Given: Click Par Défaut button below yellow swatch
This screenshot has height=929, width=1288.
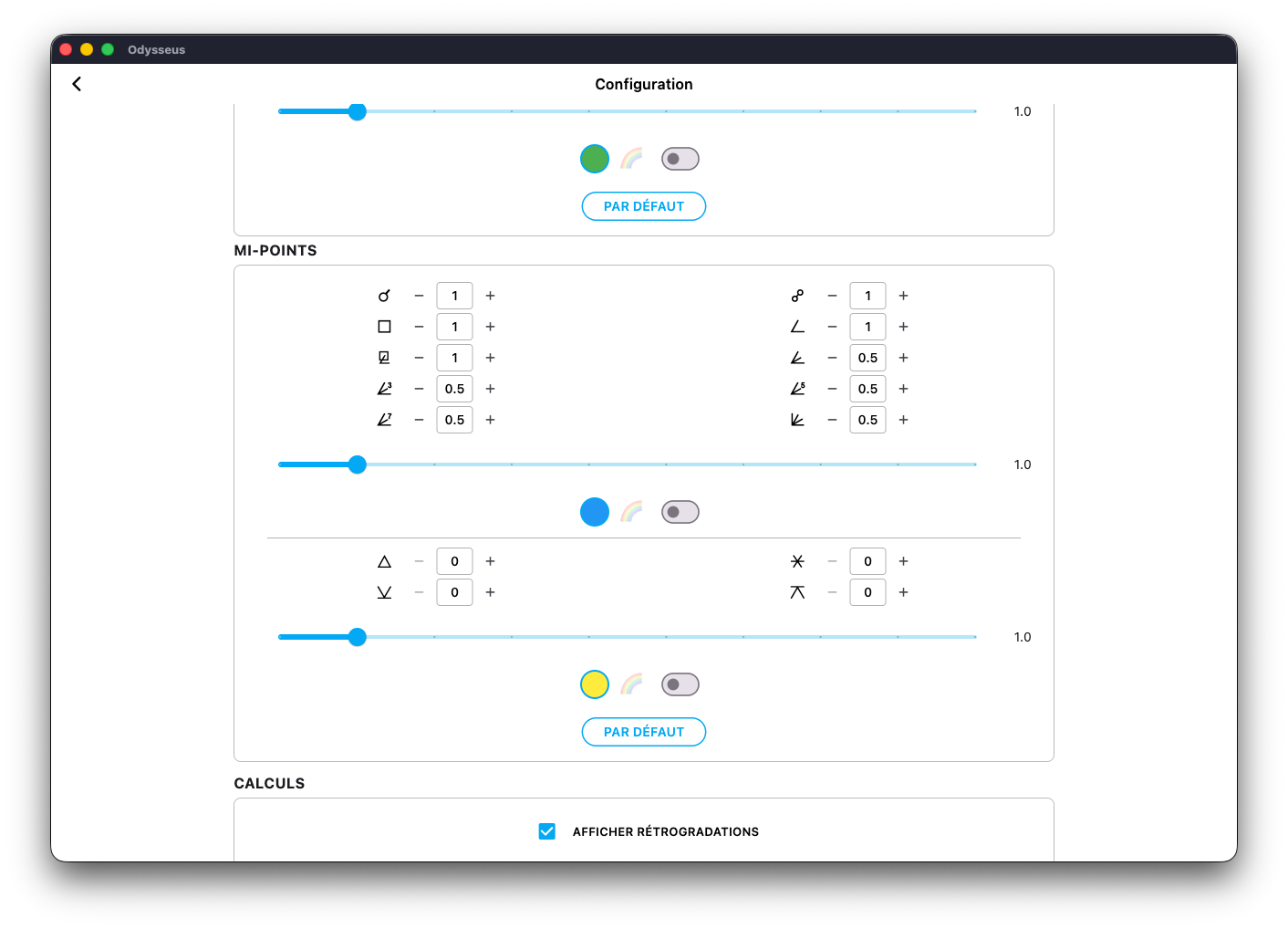Looking at the screenshot, I should coord(644,732).
